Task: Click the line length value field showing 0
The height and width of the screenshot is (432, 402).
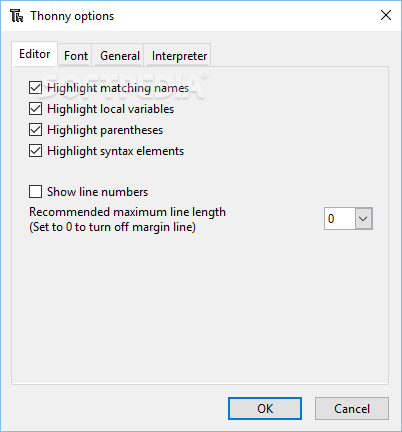Action: point(339,219)
